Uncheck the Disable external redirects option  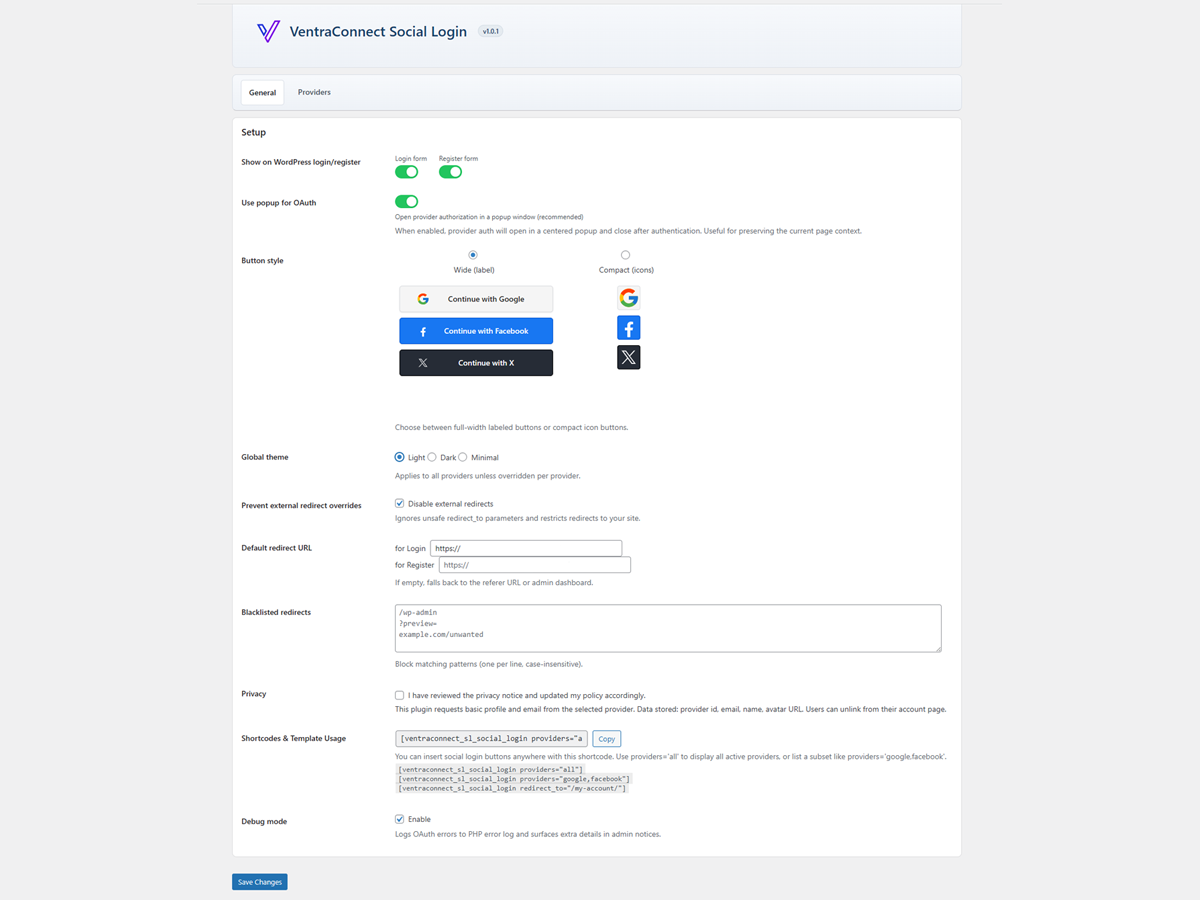[399, 503]
